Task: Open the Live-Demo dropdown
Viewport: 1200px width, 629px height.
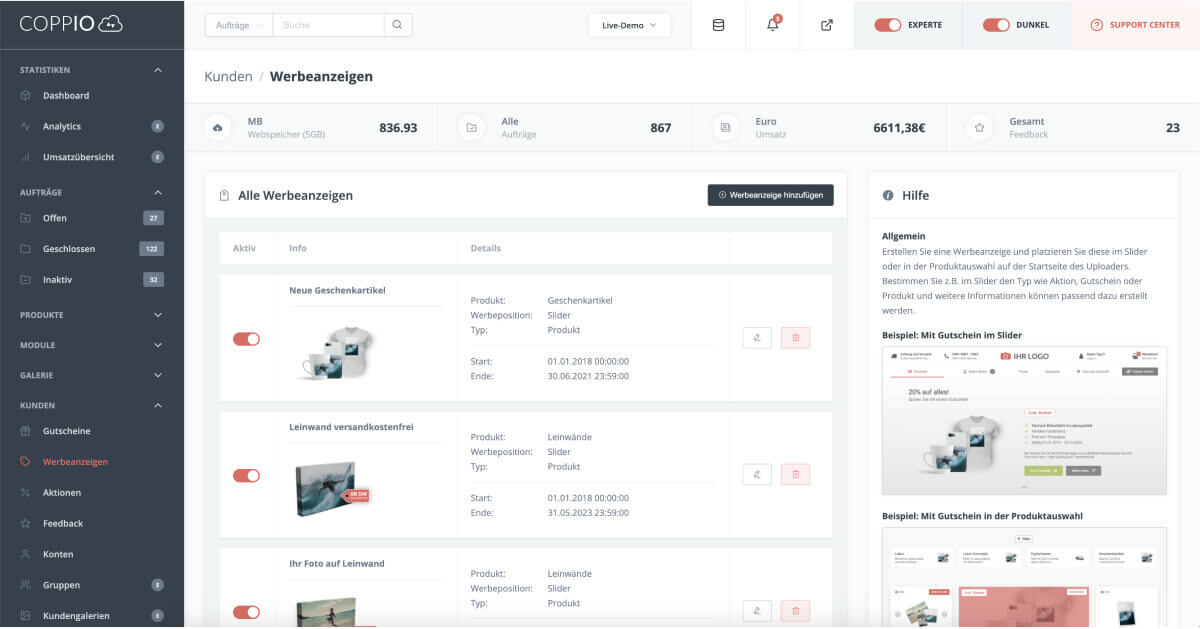Action: [x=629, y=25]
